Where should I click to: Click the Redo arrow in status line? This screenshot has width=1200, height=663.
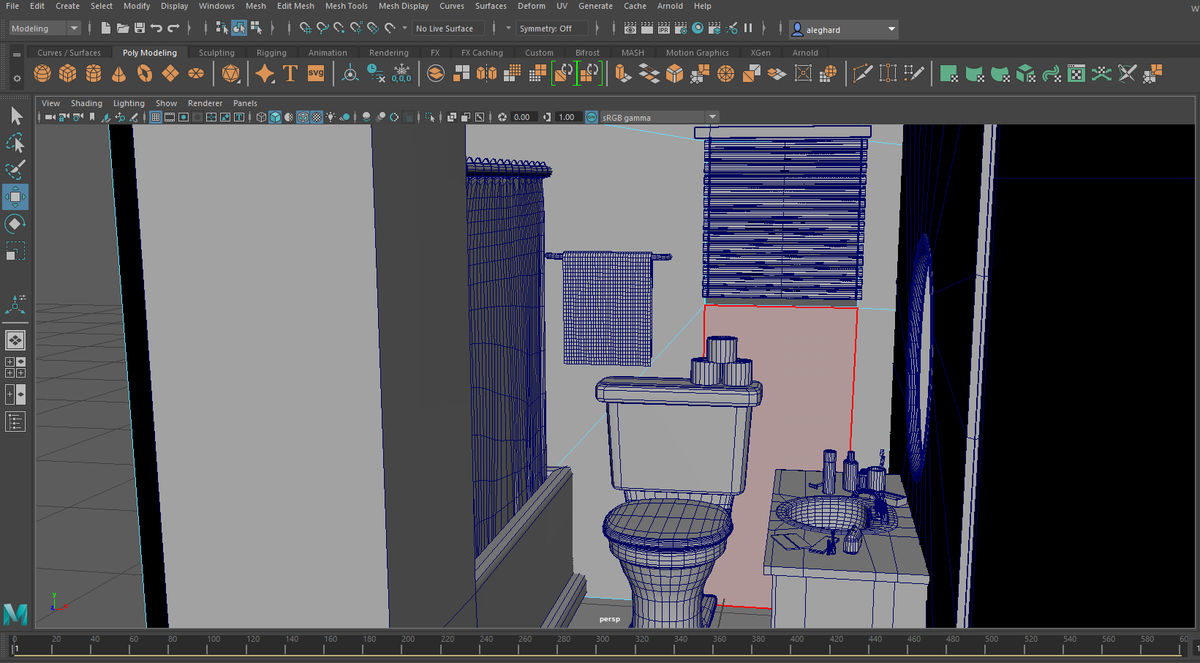174,28
